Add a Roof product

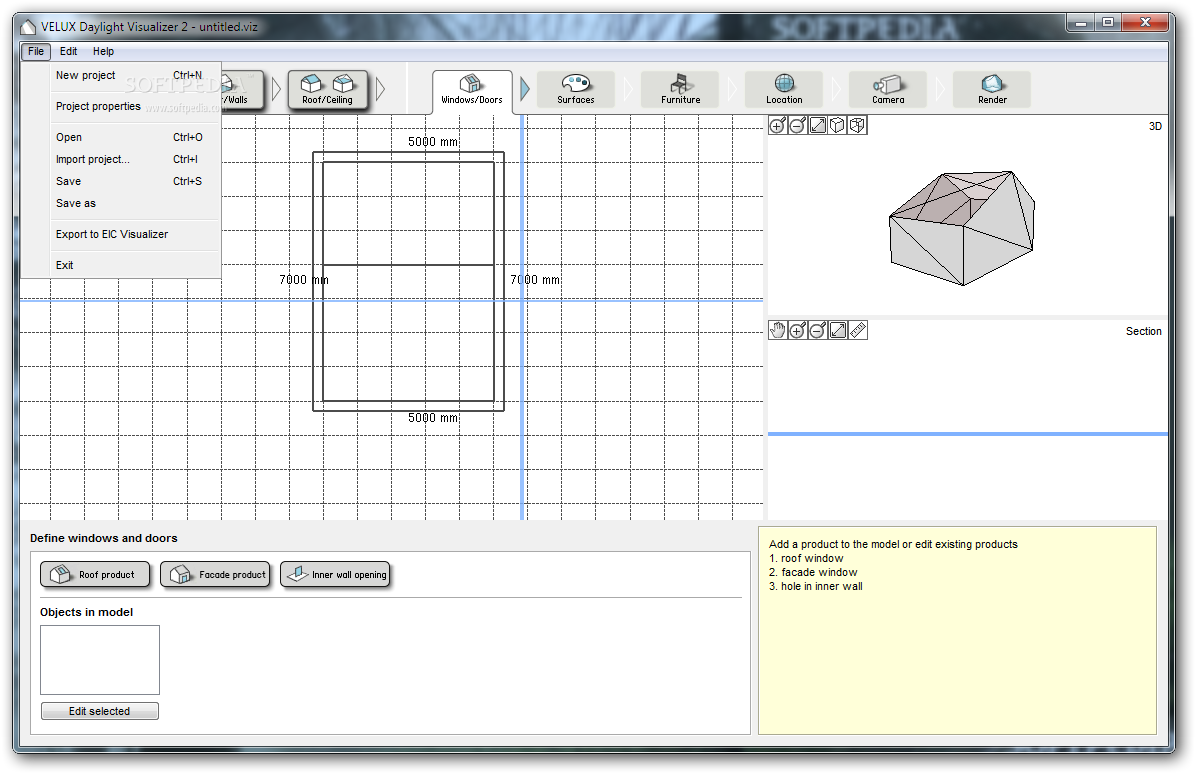pos(95,574)
